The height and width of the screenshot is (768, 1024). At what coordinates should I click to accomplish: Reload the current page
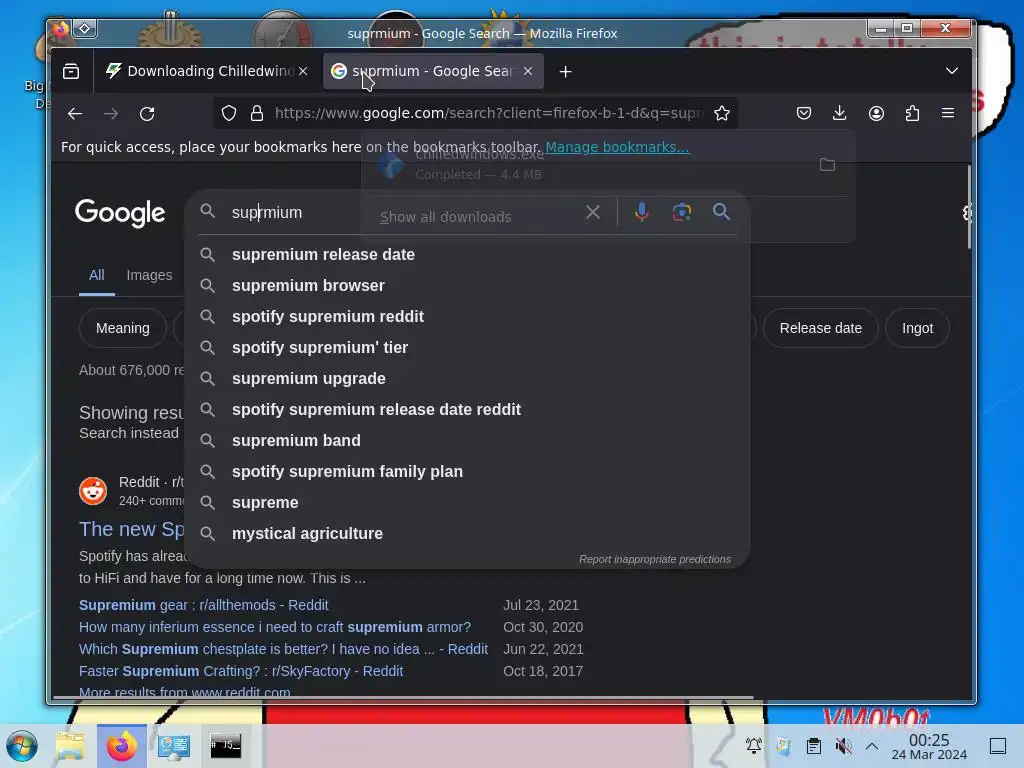(148, 114)
